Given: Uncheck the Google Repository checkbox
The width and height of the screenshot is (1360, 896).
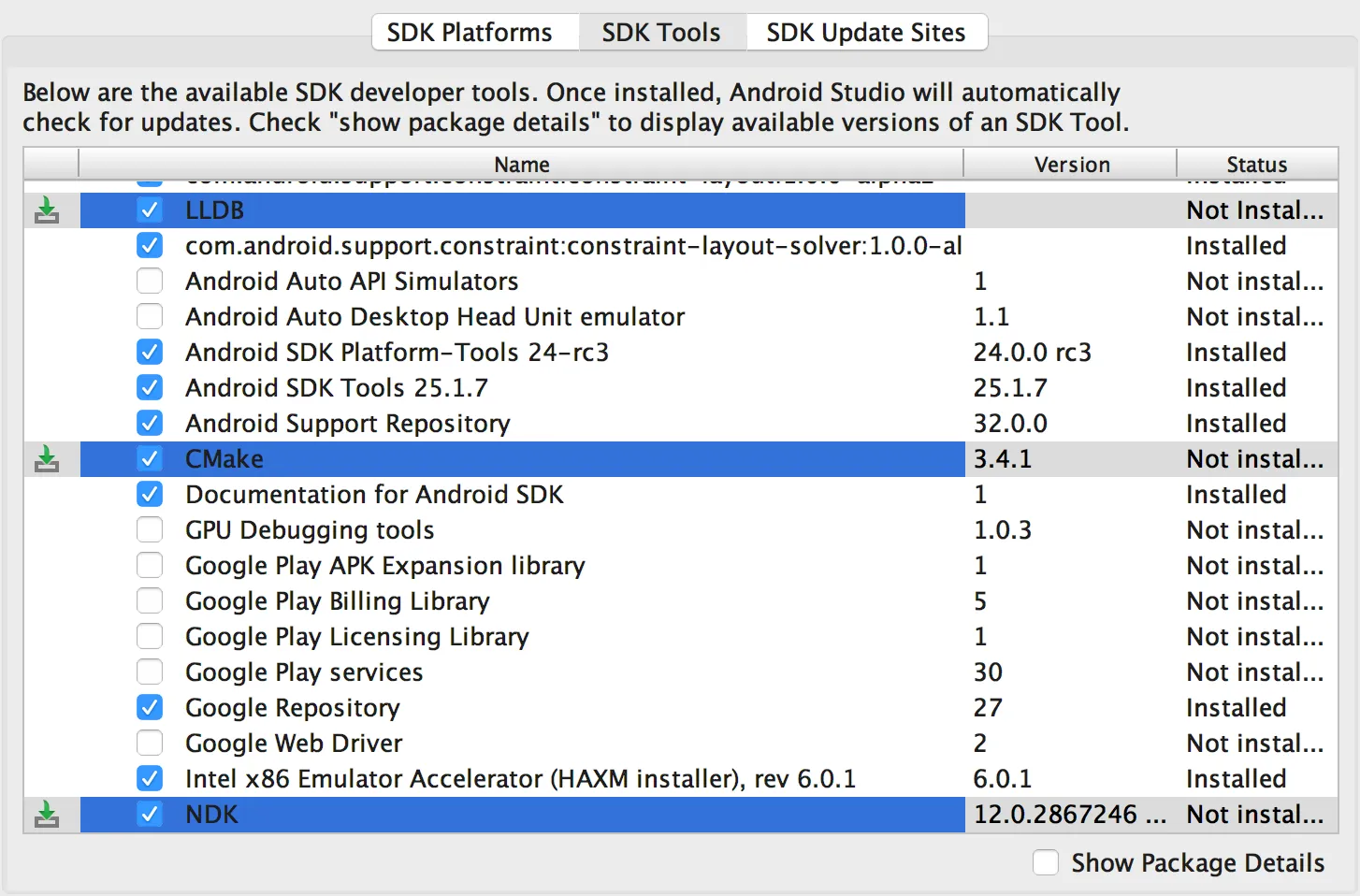Looking at the screenshot, I should tap(150, 708).
